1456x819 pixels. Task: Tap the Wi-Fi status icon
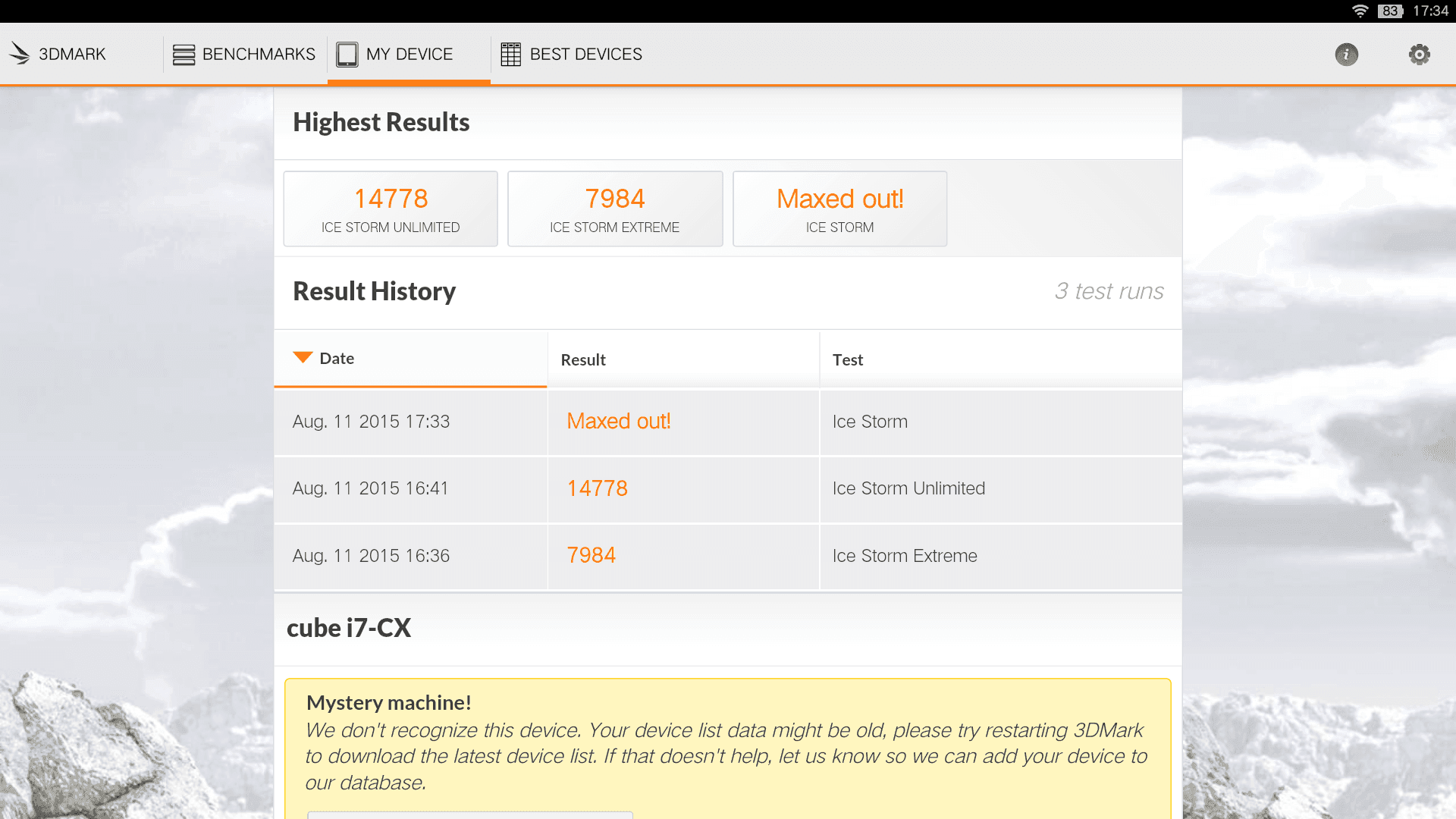tap(1360, 11)
